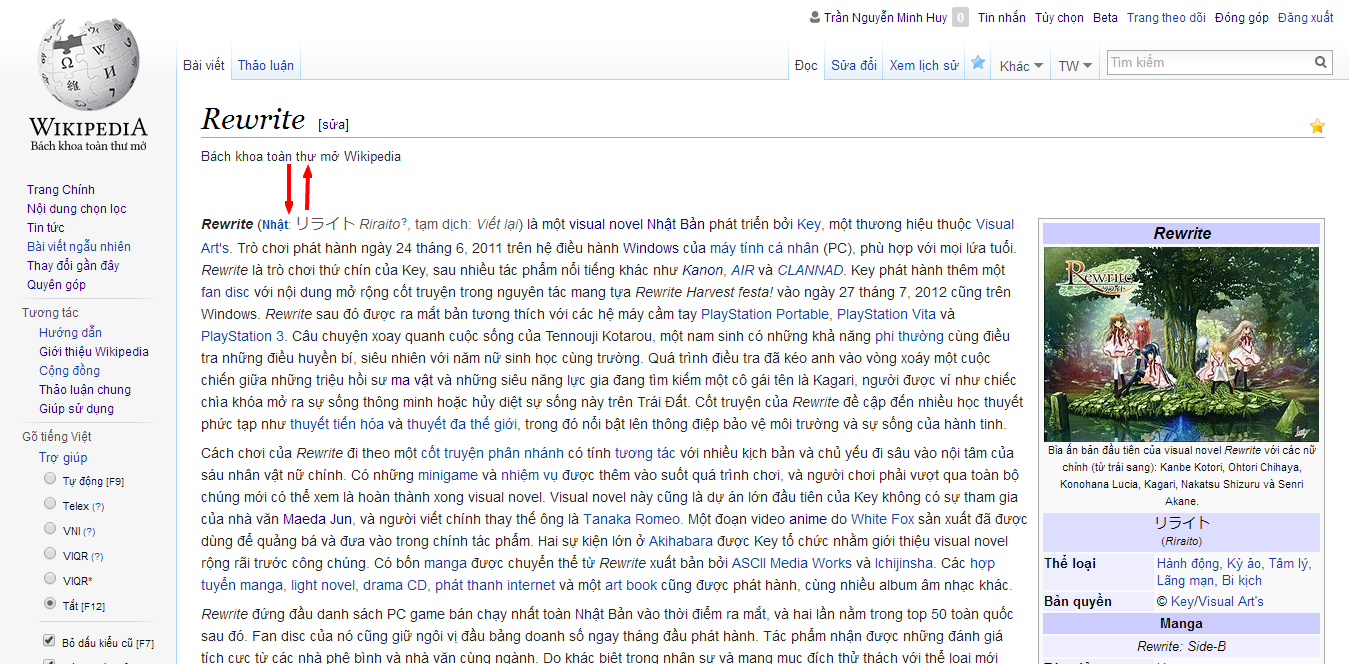This screenshot has width=1349, height=664.
Task: Open the Giúp sử dụng sidebar link
Action: 76,408
